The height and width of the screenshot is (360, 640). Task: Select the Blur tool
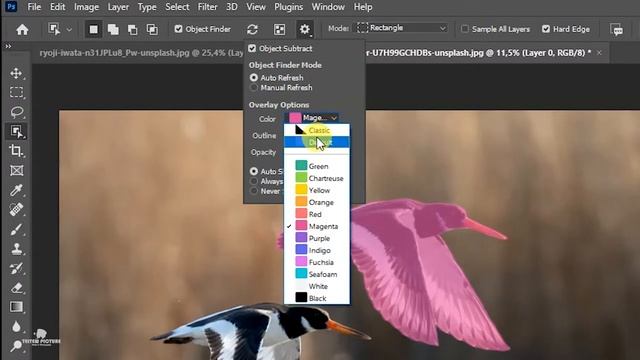[x=16, y=327]
